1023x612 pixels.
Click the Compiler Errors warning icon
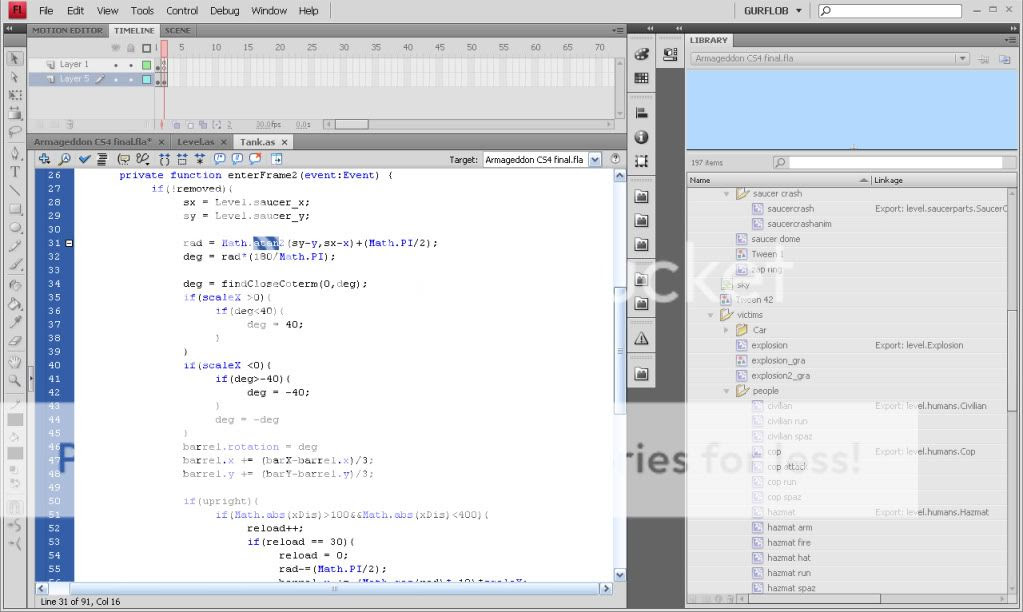point(641,339)
